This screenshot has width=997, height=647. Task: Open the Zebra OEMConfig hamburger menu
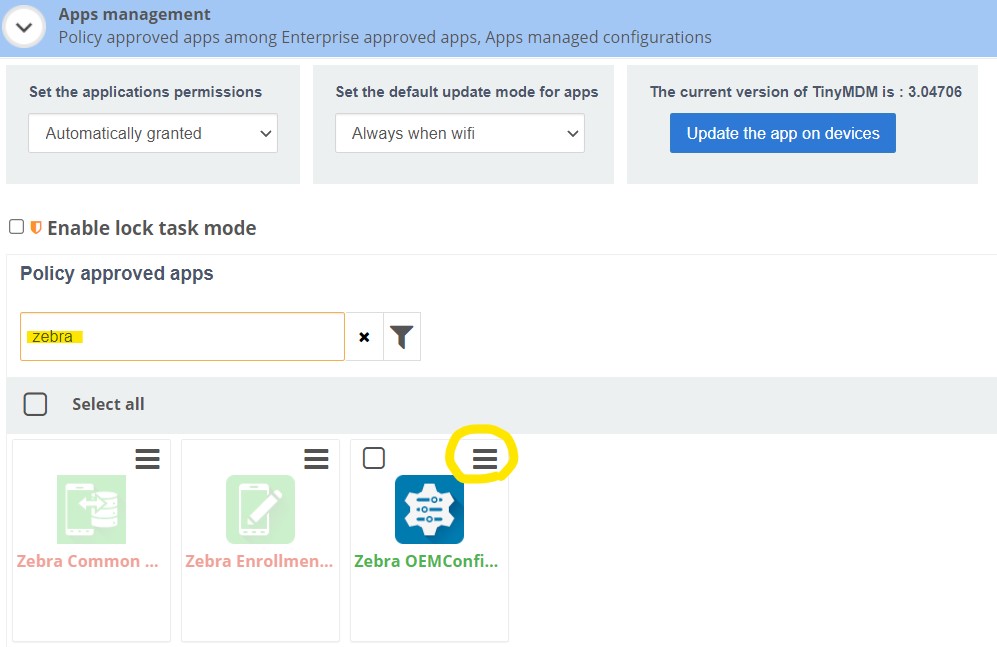click(x=485, y=457)
